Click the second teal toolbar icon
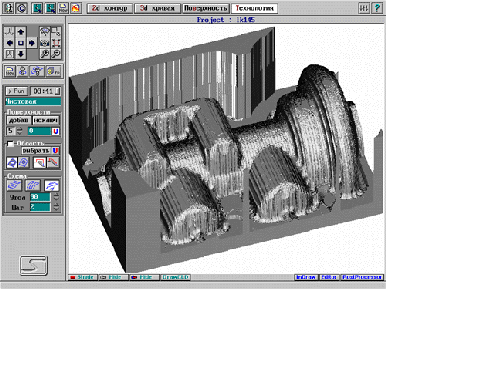 coord(50,8)
